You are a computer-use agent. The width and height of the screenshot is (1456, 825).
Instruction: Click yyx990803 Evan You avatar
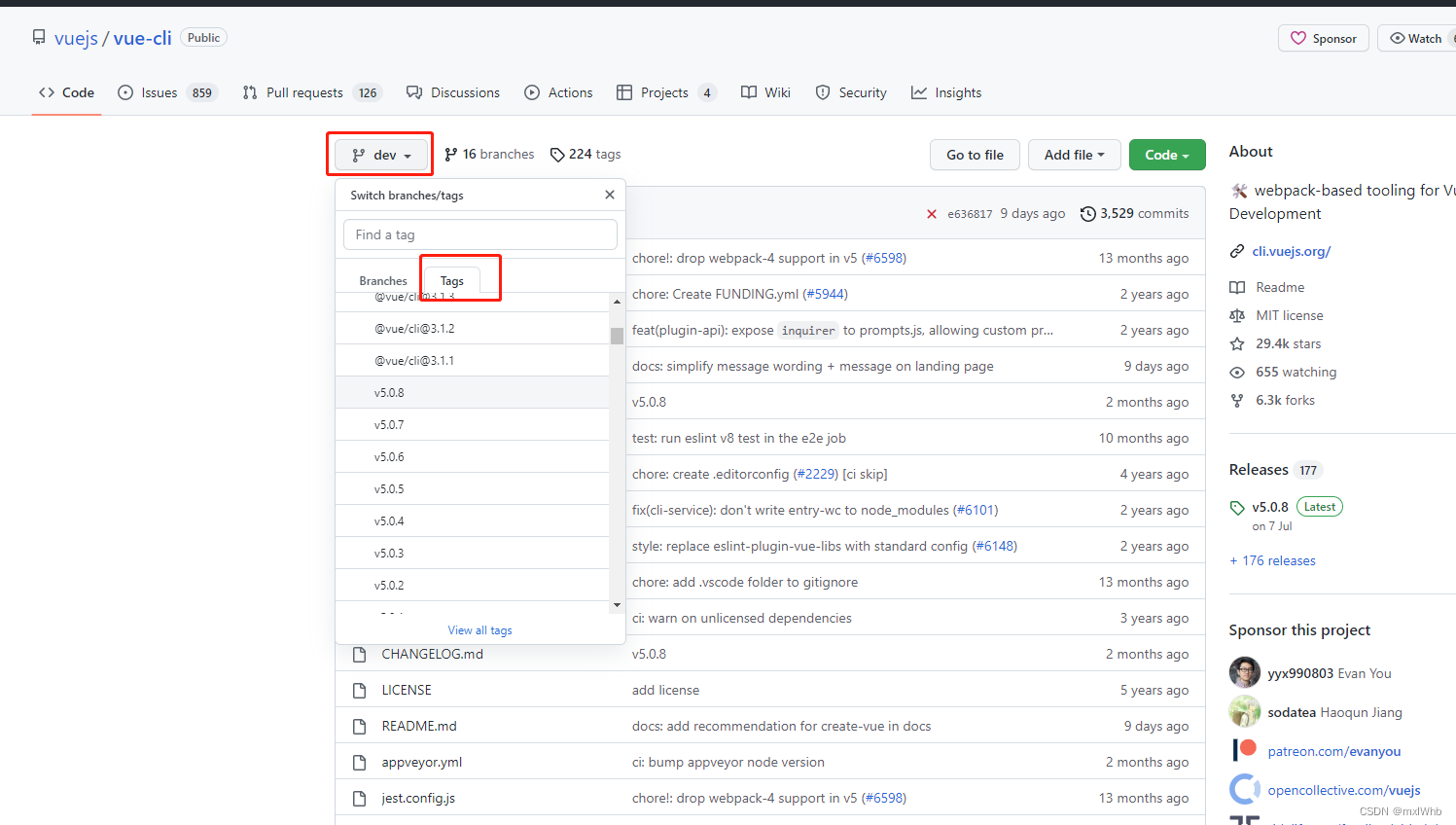tap(1245, 672)
